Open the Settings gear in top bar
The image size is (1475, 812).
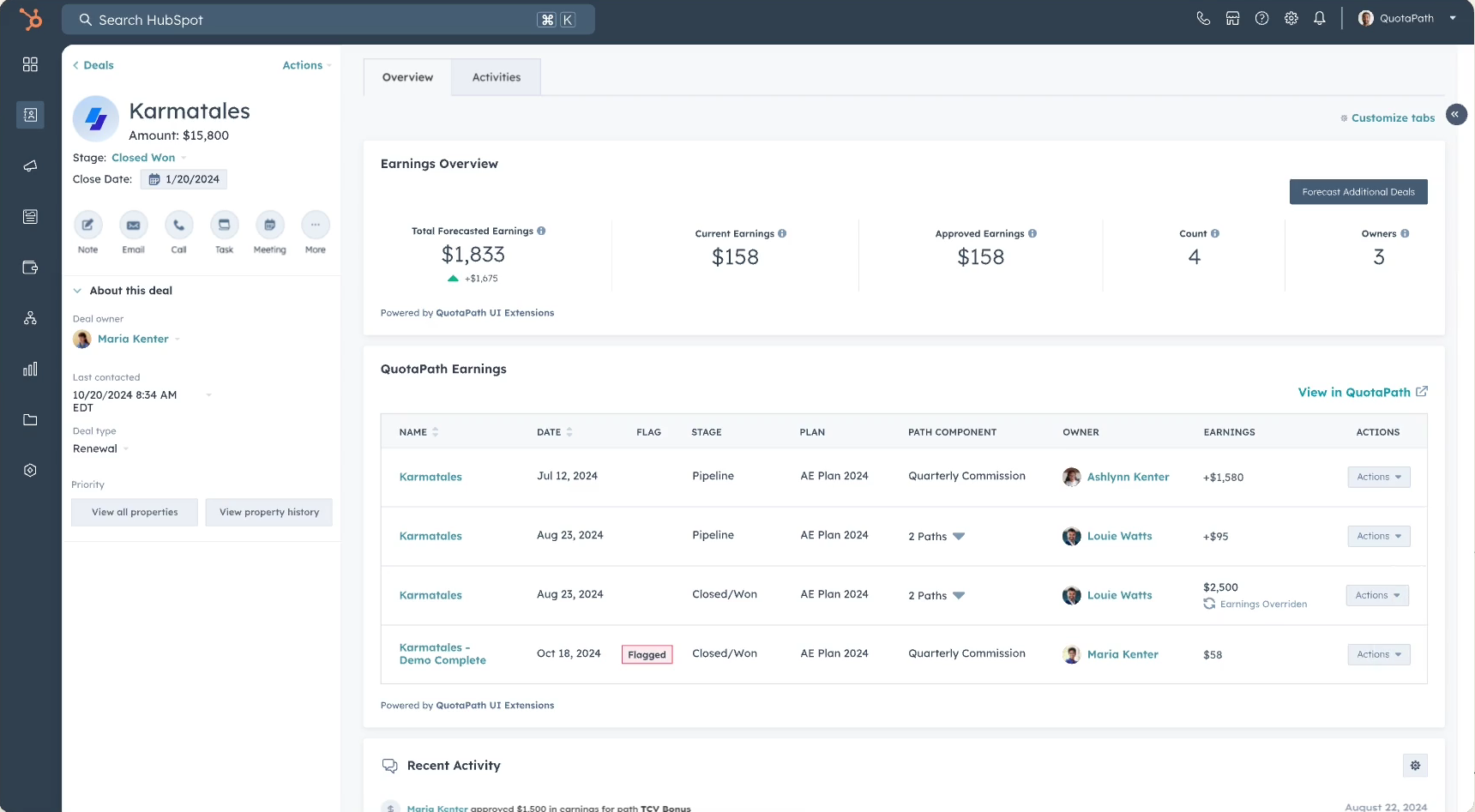[1291, 18]
